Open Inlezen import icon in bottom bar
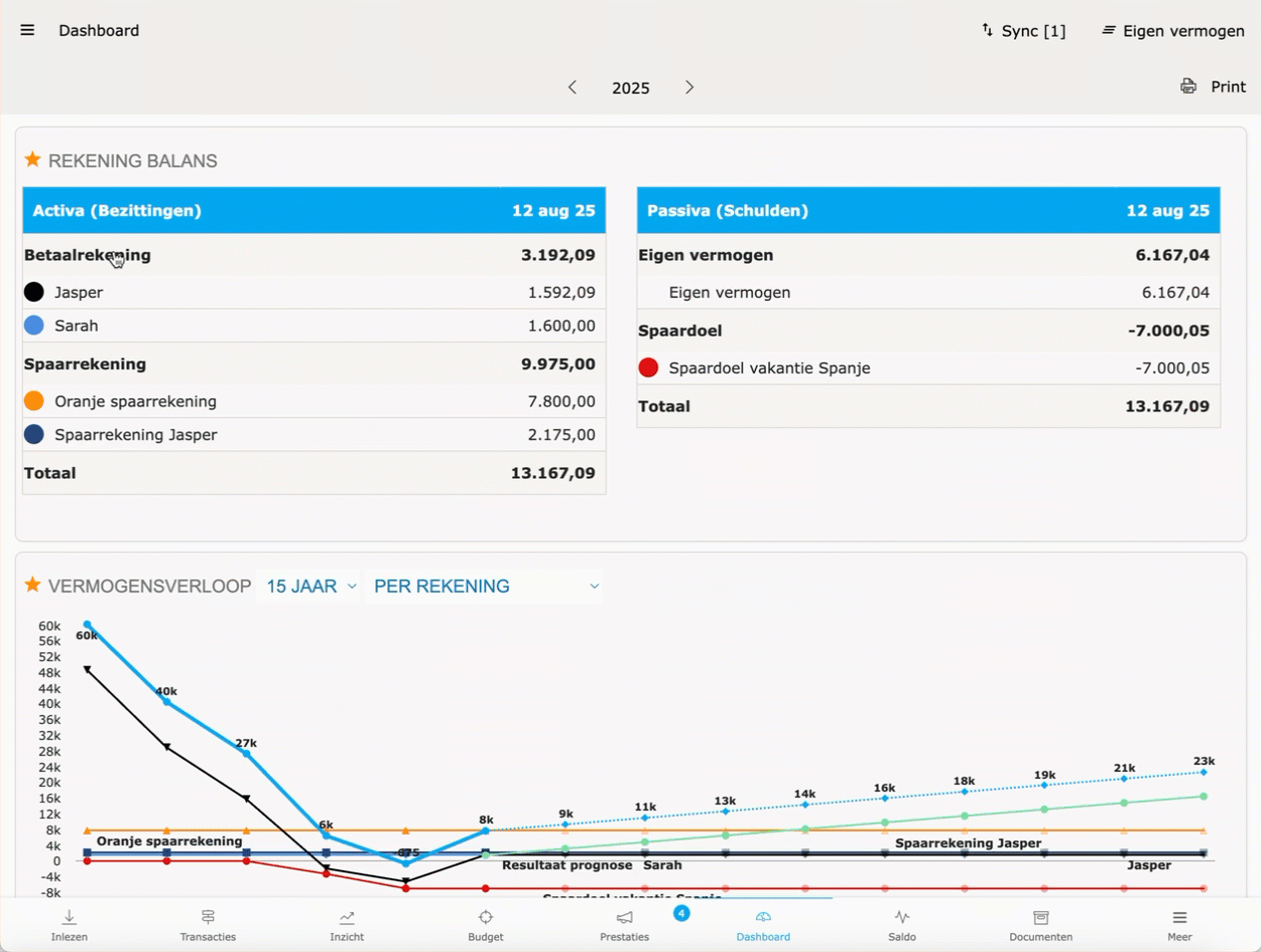The height and width of the screenshot is (952, 1261). [69, 917]
